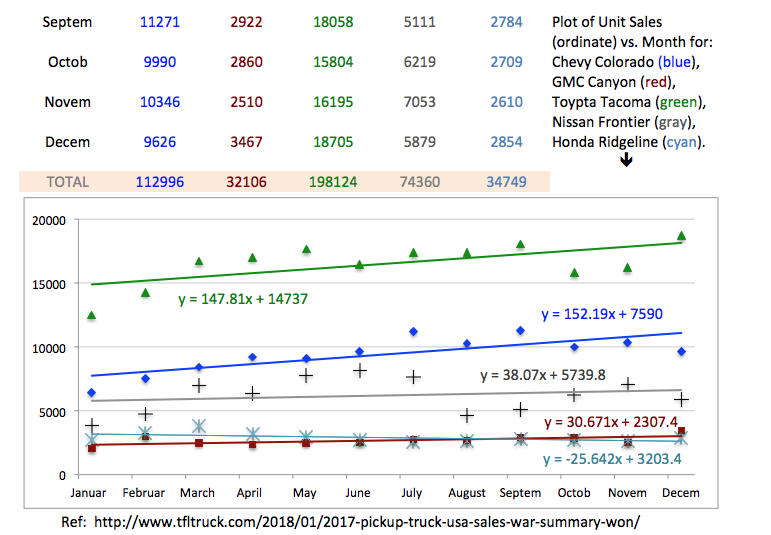The width and height of the screenshot is (771, 535).
Task: Select the green value 18058
Action: [333, 22]
